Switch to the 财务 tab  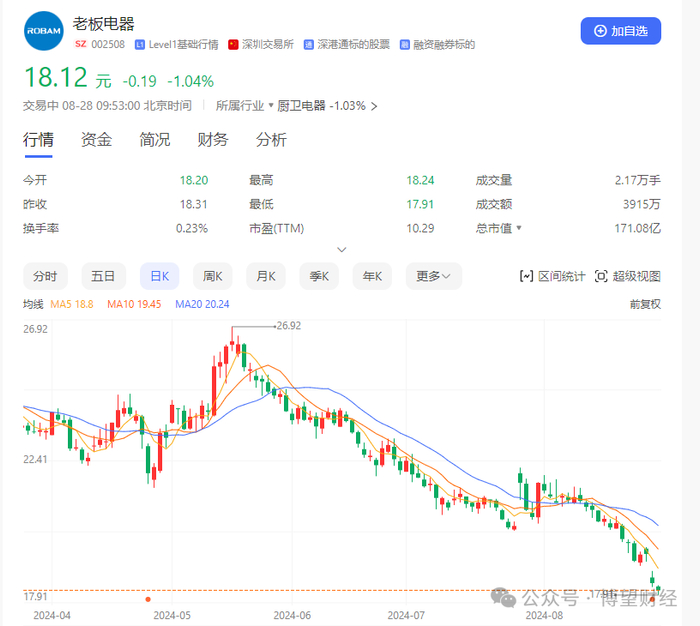(x=213, y=140)
